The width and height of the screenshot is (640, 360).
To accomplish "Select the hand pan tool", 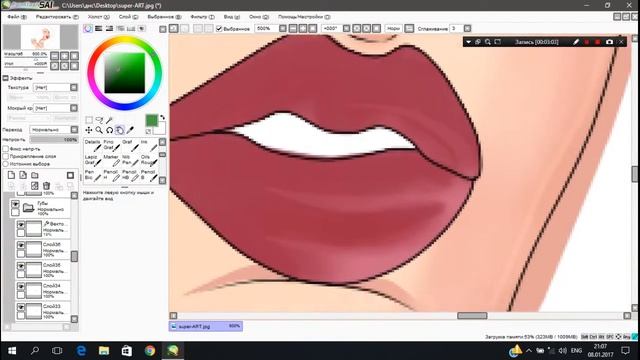I will 120,130.
